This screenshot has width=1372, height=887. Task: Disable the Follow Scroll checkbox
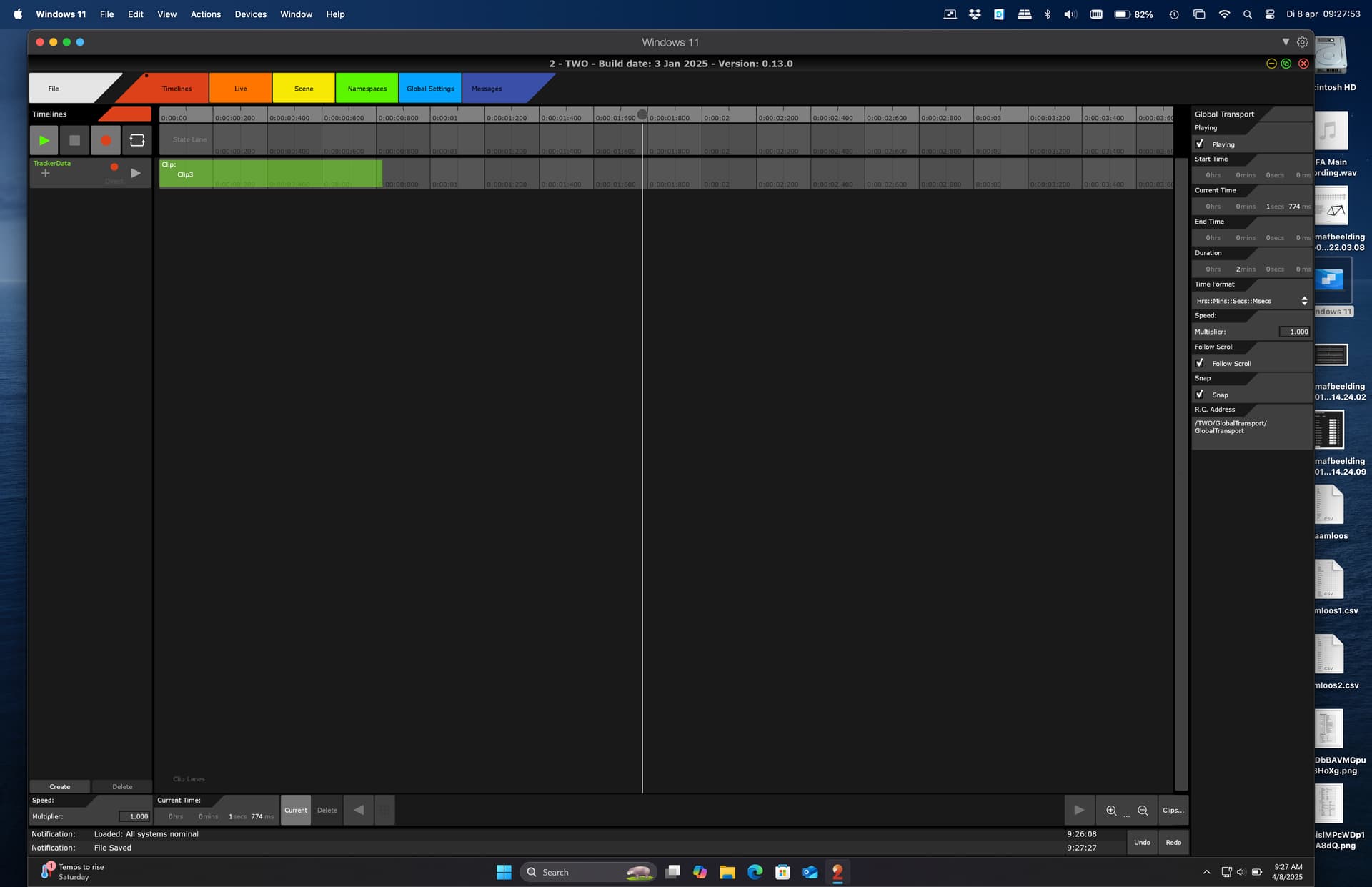coord(1200,363)
